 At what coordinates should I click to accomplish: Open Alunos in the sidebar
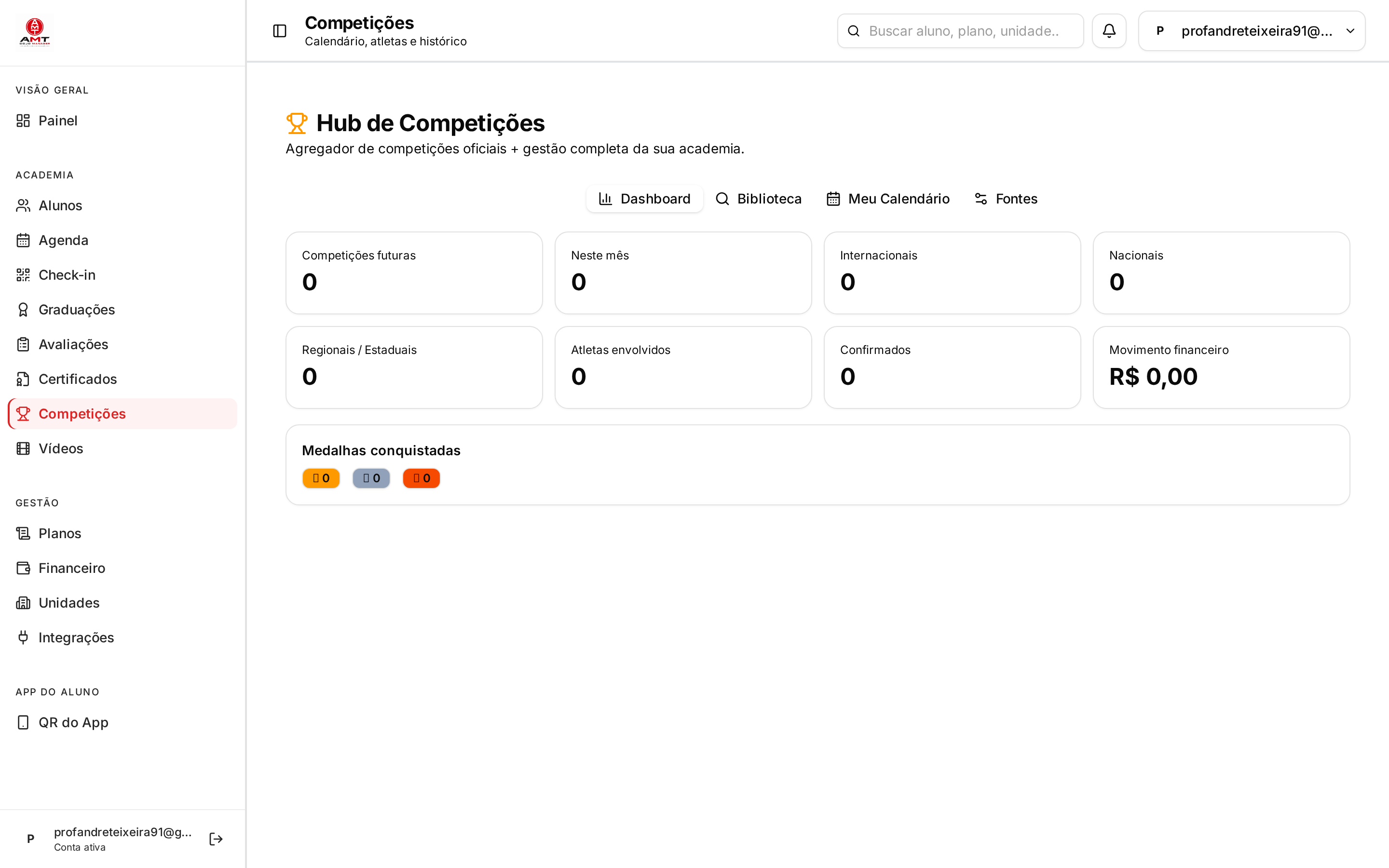point(122,205)
